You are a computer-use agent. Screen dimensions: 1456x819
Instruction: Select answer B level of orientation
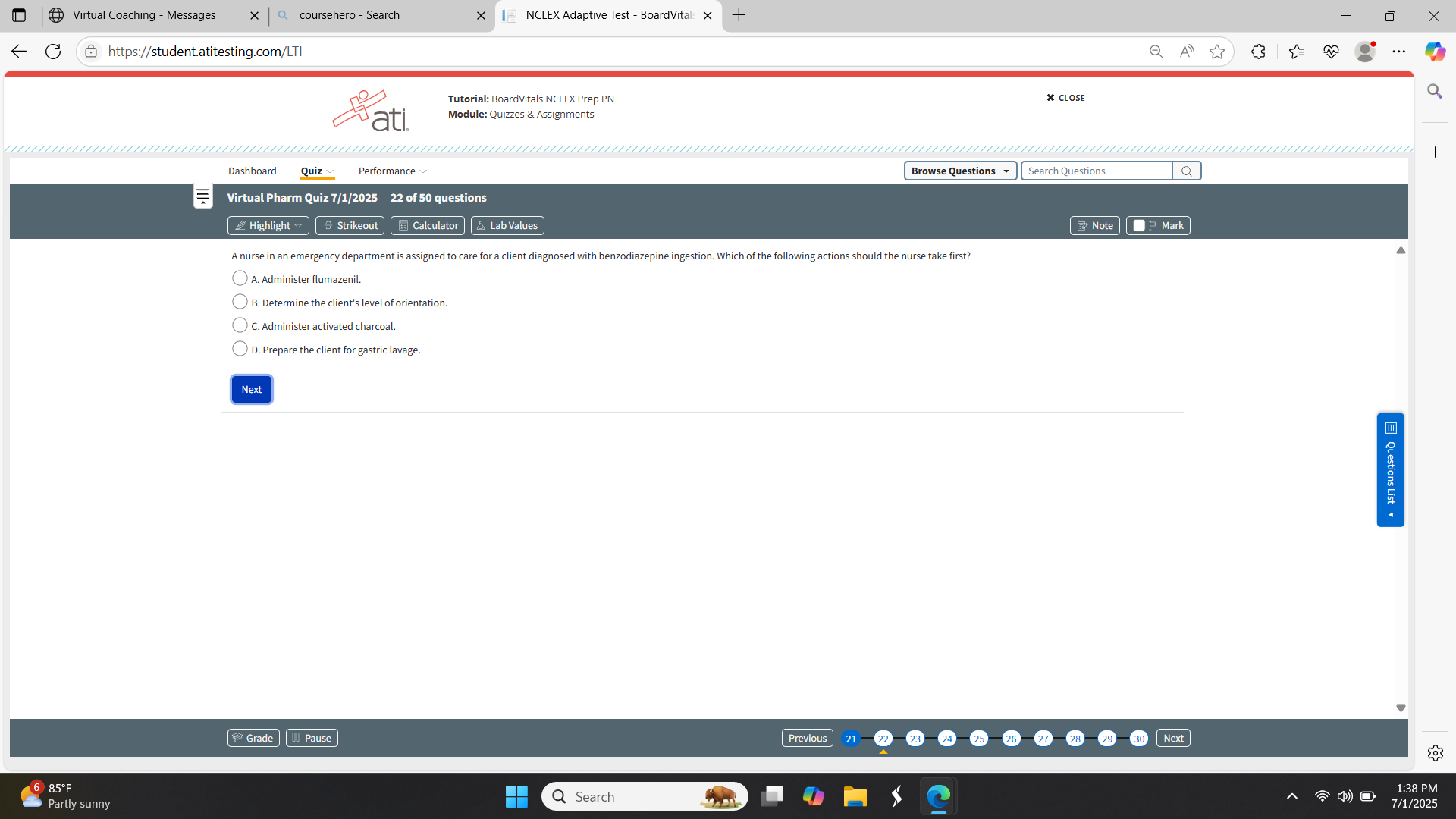240,302
